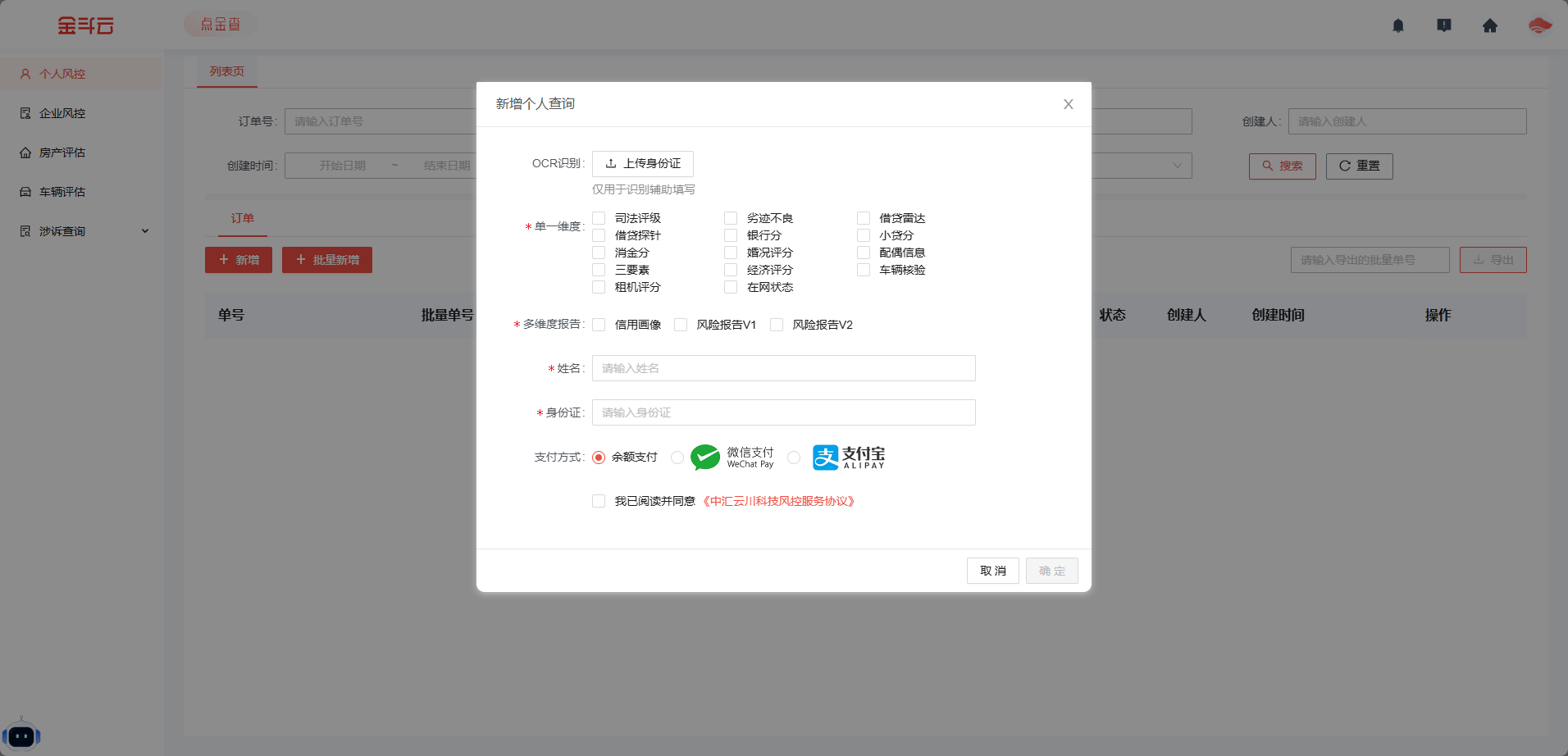Check the 借贷雷达 checkbox
This screenshot has height=756, width=1568.
click(x=864, y=218)
